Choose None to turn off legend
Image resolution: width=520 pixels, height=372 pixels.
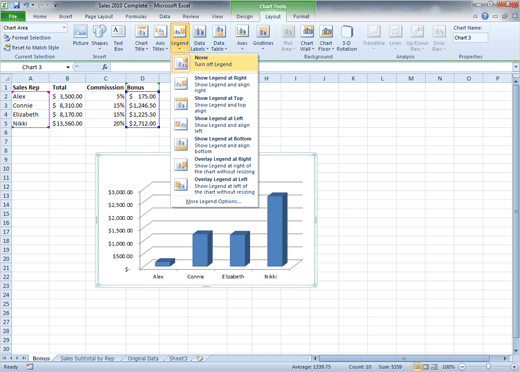pyautogui.click(x=215, y=63)
